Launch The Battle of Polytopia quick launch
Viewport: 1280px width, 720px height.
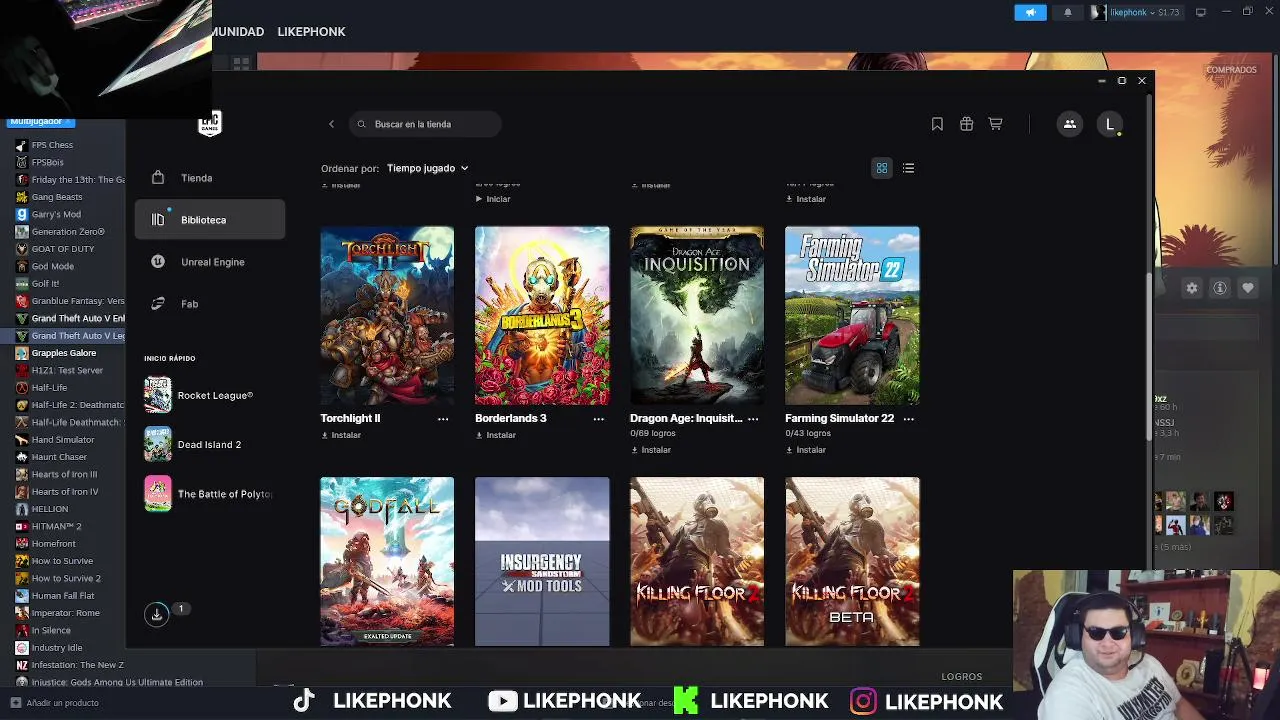[x=208, y=493]
